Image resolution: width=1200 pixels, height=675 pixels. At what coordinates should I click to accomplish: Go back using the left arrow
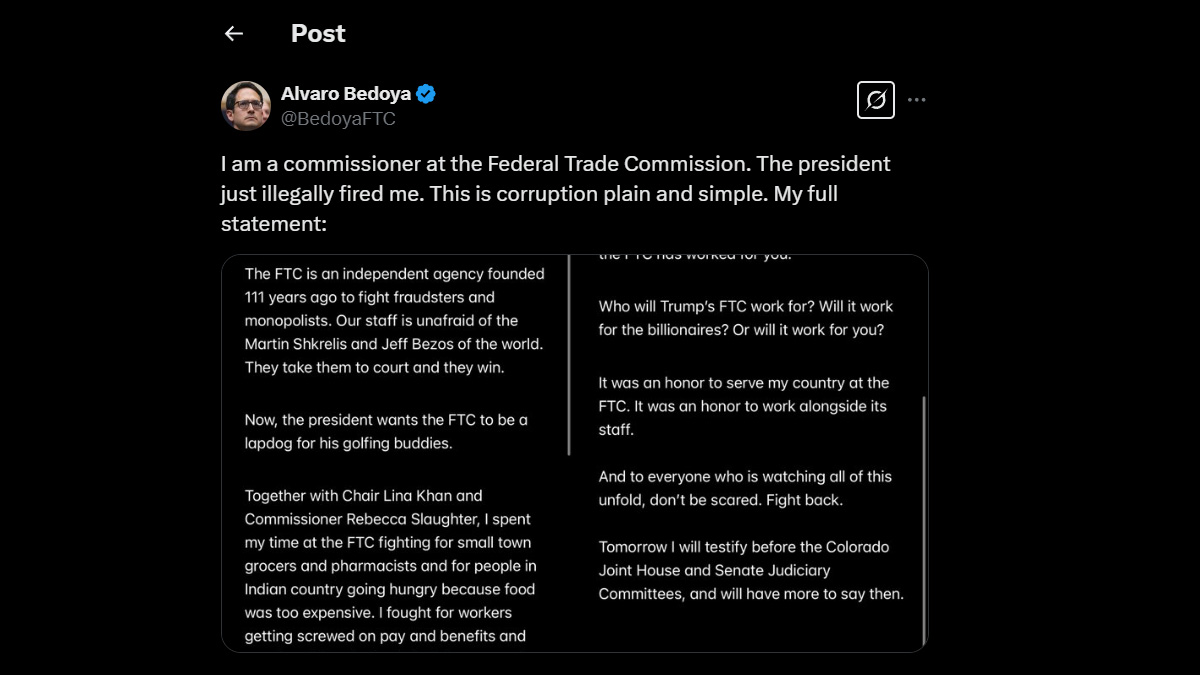pyautogui.click(x=234, y=33)
